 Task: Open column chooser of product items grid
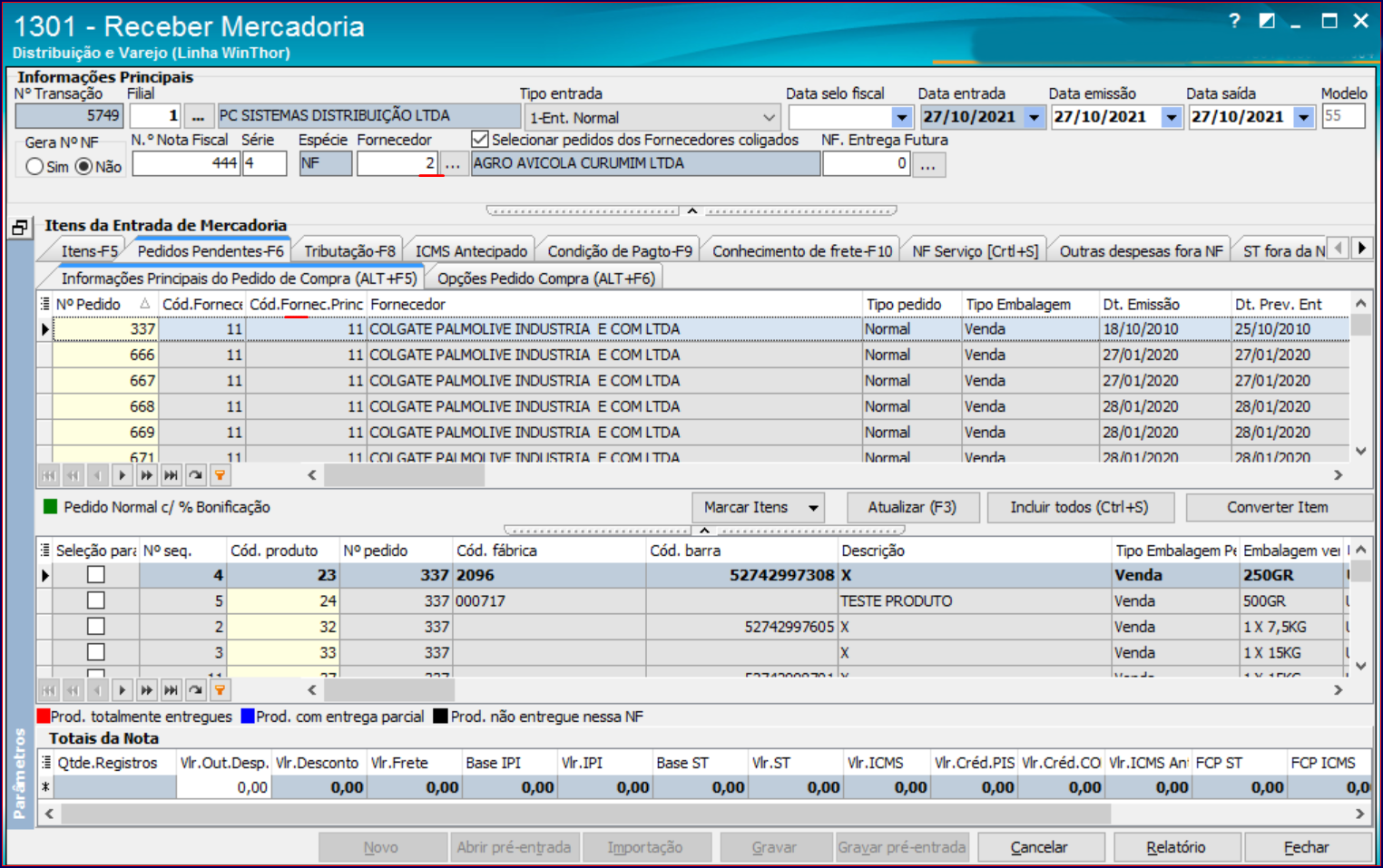(44, 551)
